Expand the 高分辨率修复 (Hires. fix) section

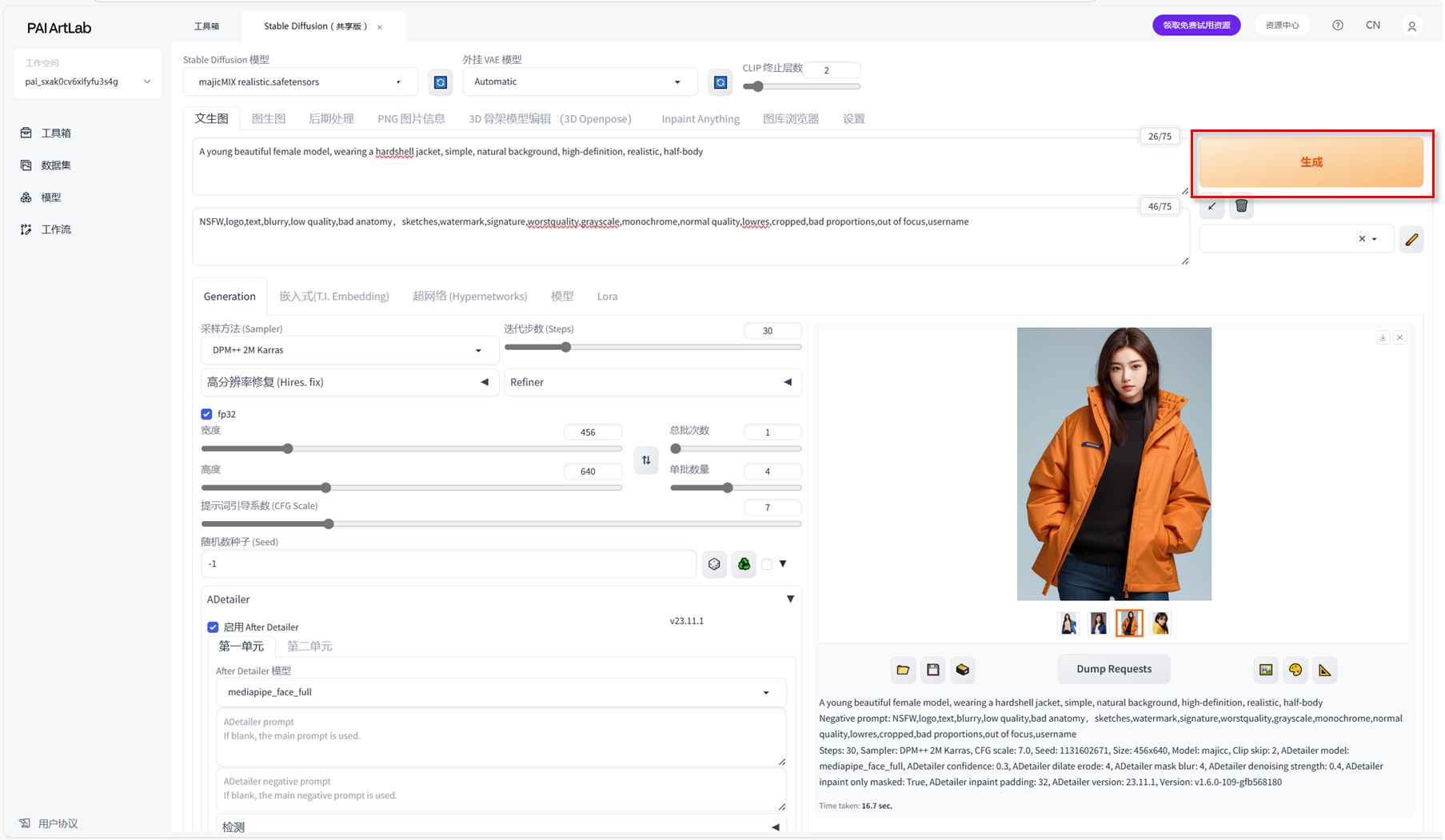(x=349, y=382)
